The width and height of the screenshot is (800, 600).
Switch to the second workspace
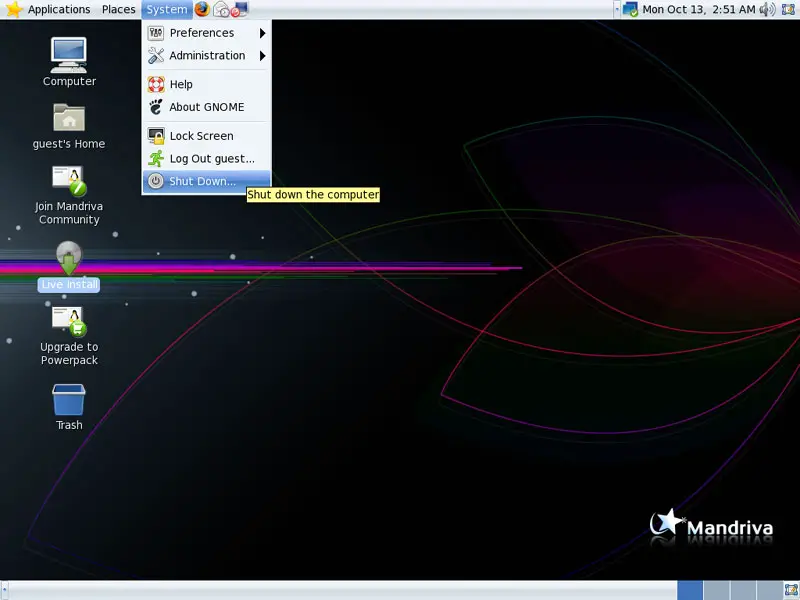tap(716, 590)
